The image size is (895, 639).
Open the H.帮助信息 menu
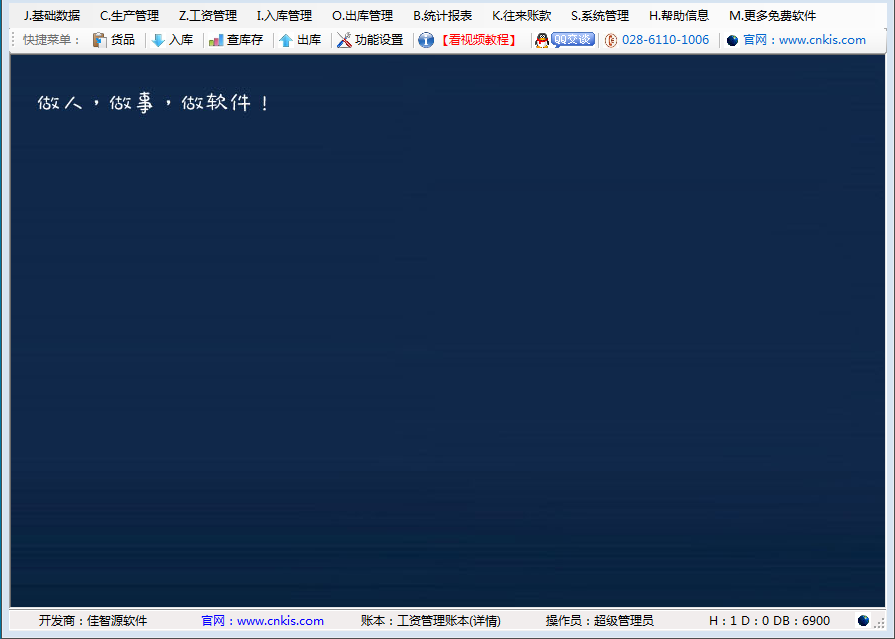(x=679, y=15)
